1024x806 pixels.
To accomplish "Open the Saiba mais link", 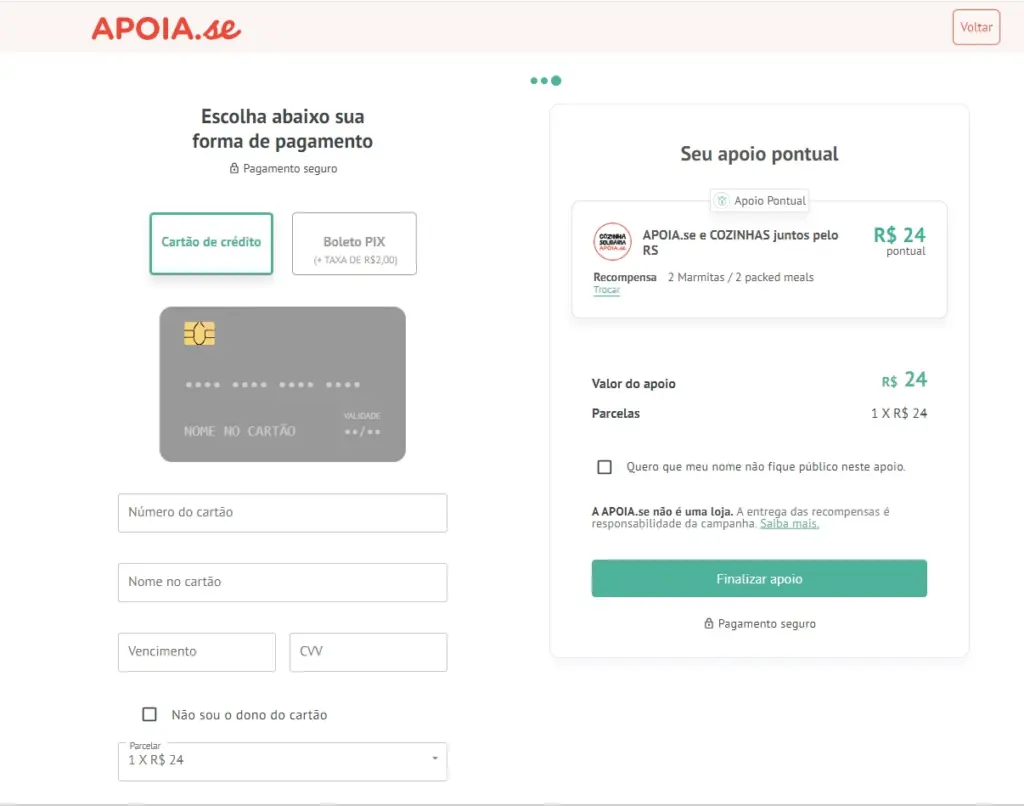I will tap(789, 524).
